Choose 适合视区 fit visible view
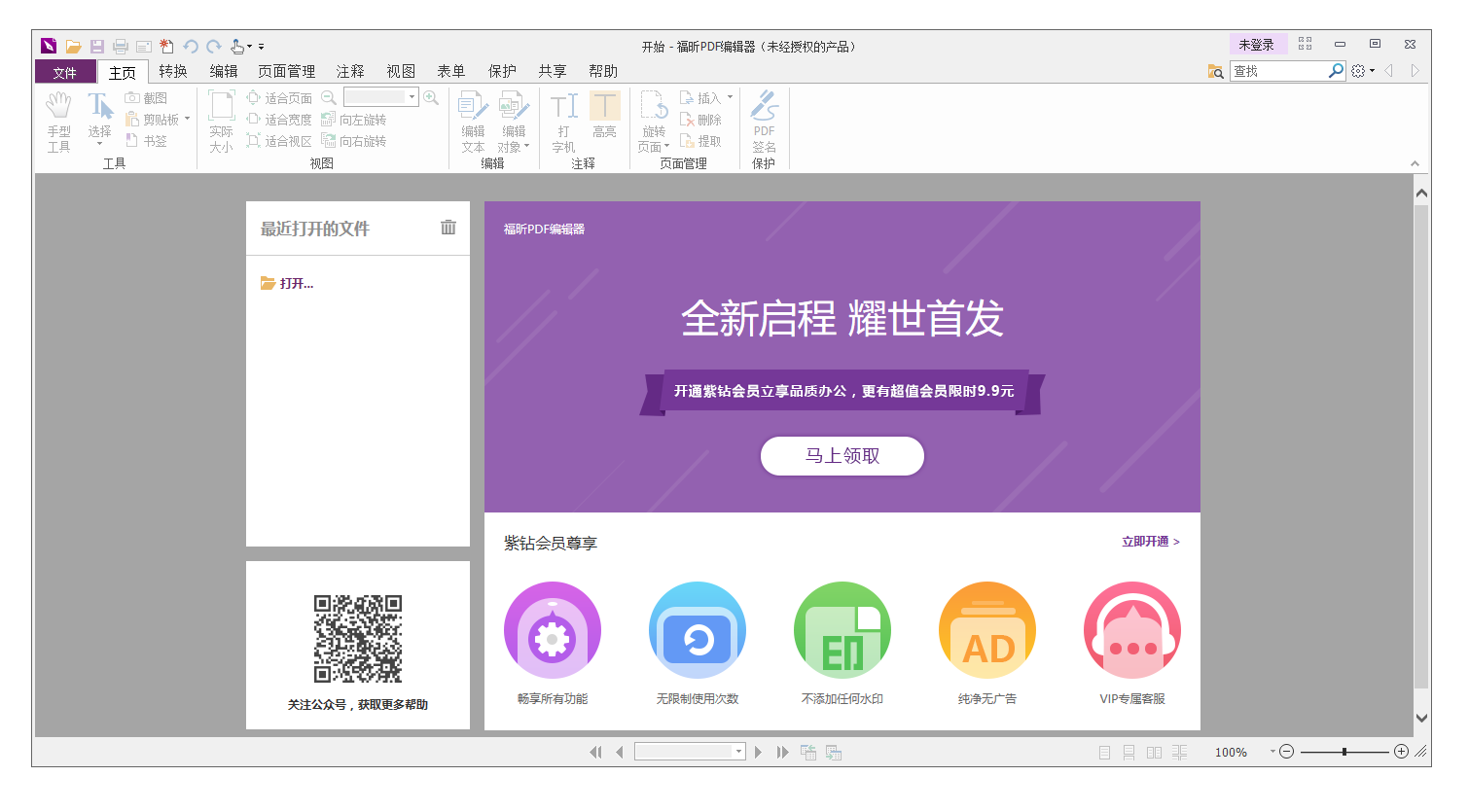The height and width of the screenshot is (812, 1469). [279, 141]
